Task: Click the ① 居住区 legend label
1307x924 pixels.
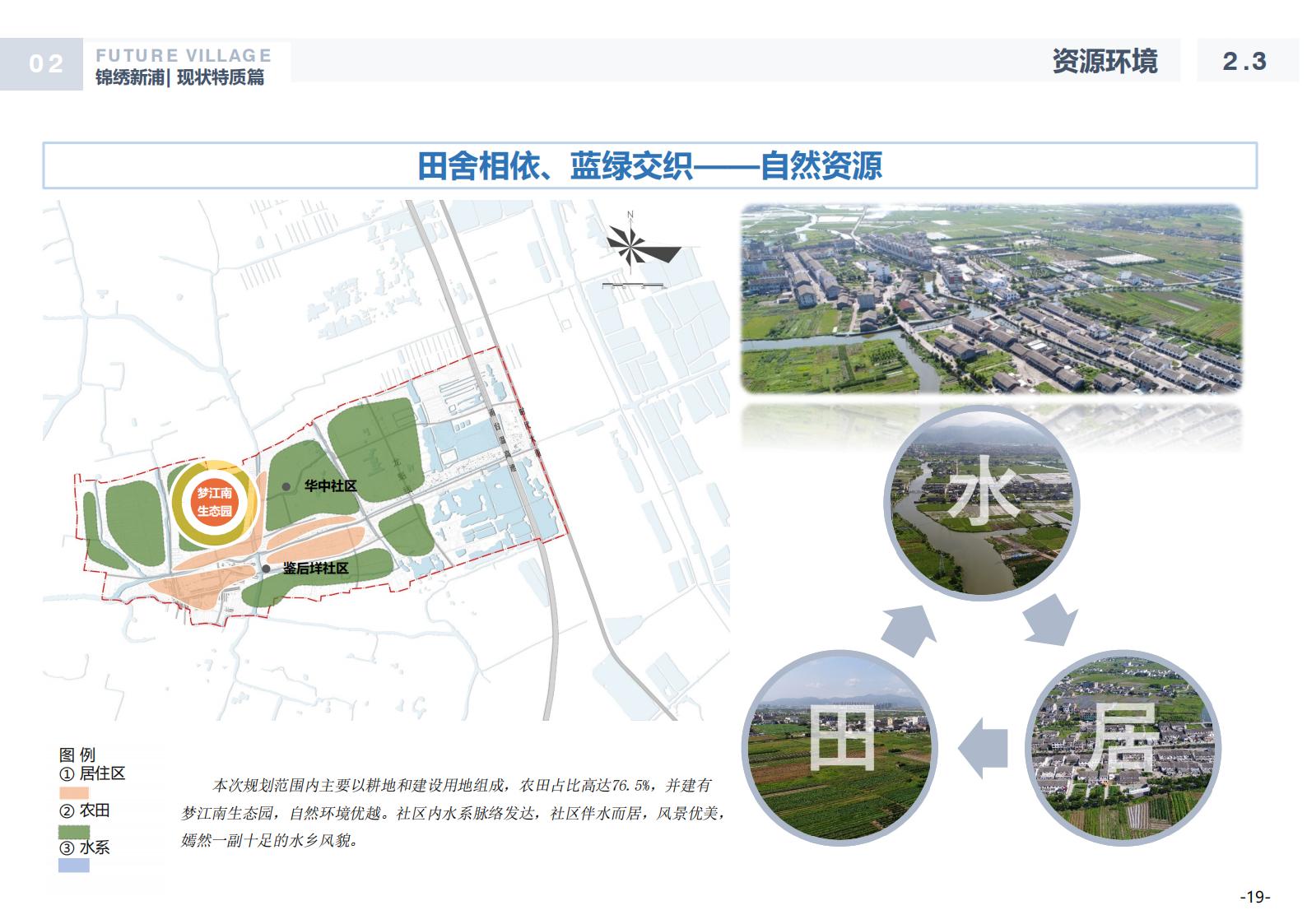Action: coord(92,773)
